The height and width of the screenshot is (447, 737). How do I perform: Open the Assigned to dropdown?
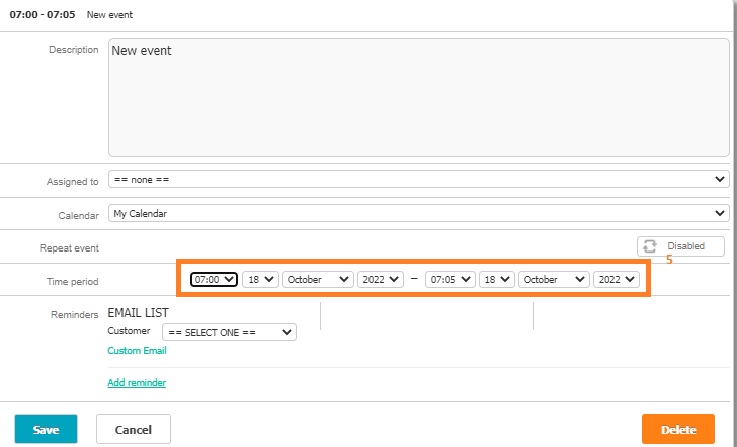(419, 179)
